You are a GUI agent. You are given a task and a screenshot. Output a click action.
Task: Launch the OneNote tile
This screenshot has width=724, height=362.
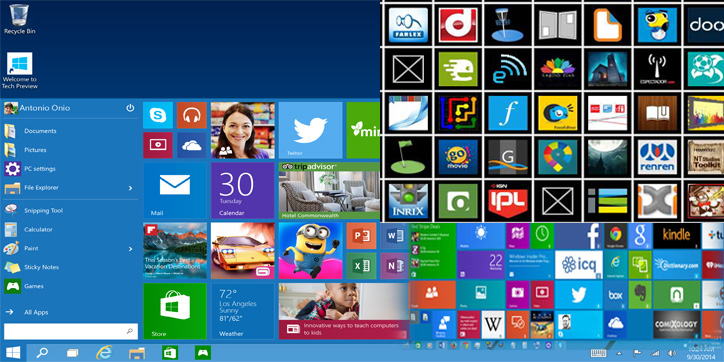(x=395, y=266)
